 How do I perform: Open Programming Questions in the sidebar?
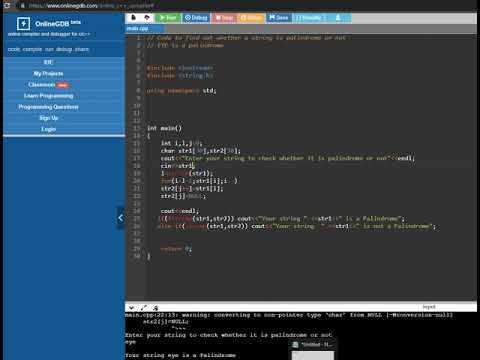(48, 107)
